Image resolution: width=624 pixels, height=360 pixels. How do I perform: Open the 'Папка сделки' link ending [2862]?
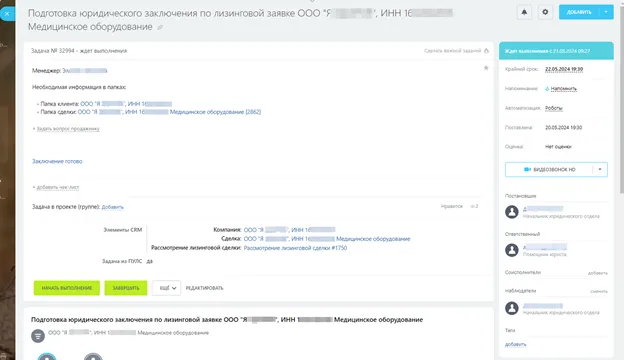(169, 112)
